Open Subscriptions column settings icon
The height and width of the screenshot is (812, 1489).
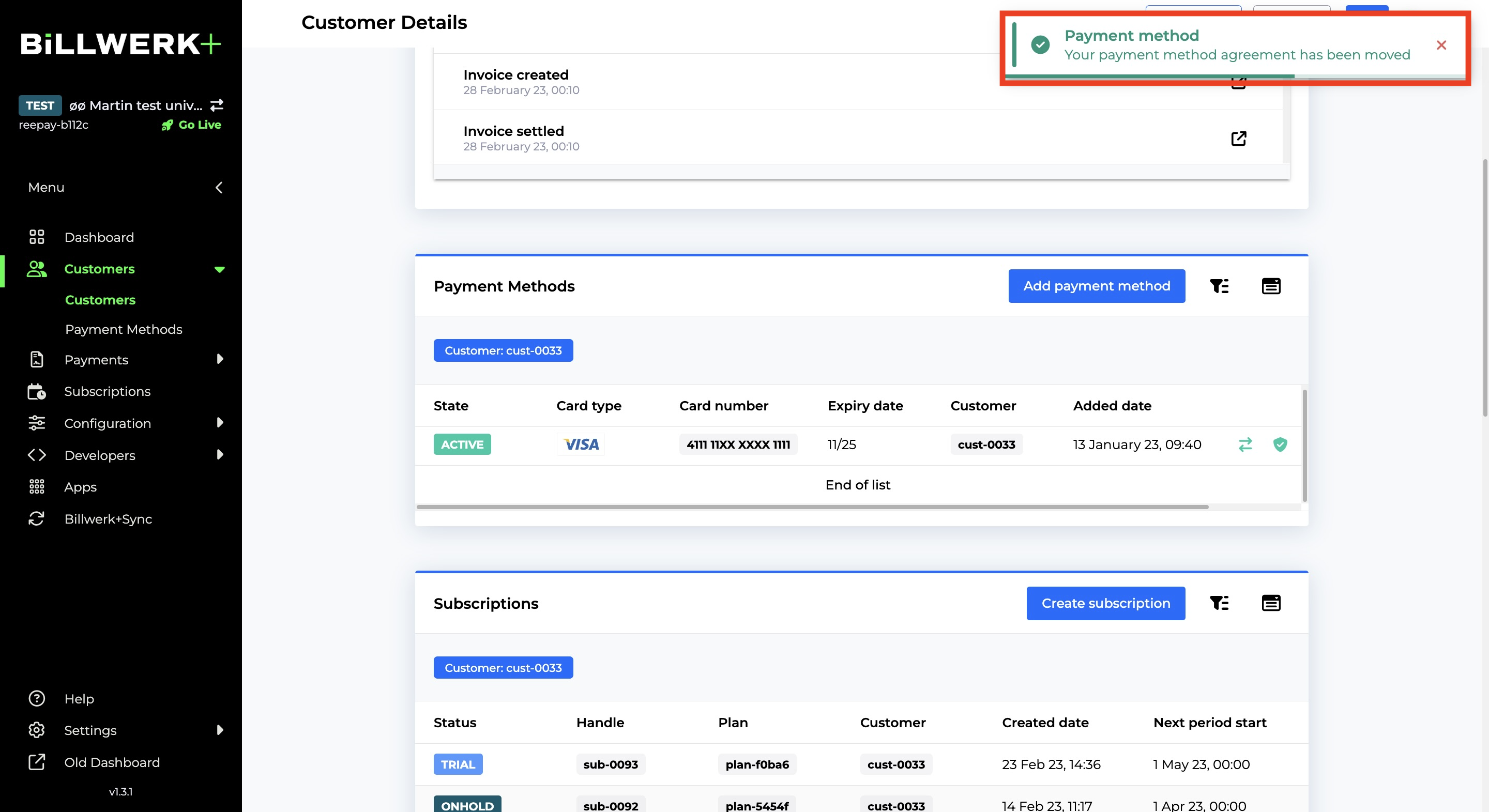pyautogui.click(x=1271, y=603)
